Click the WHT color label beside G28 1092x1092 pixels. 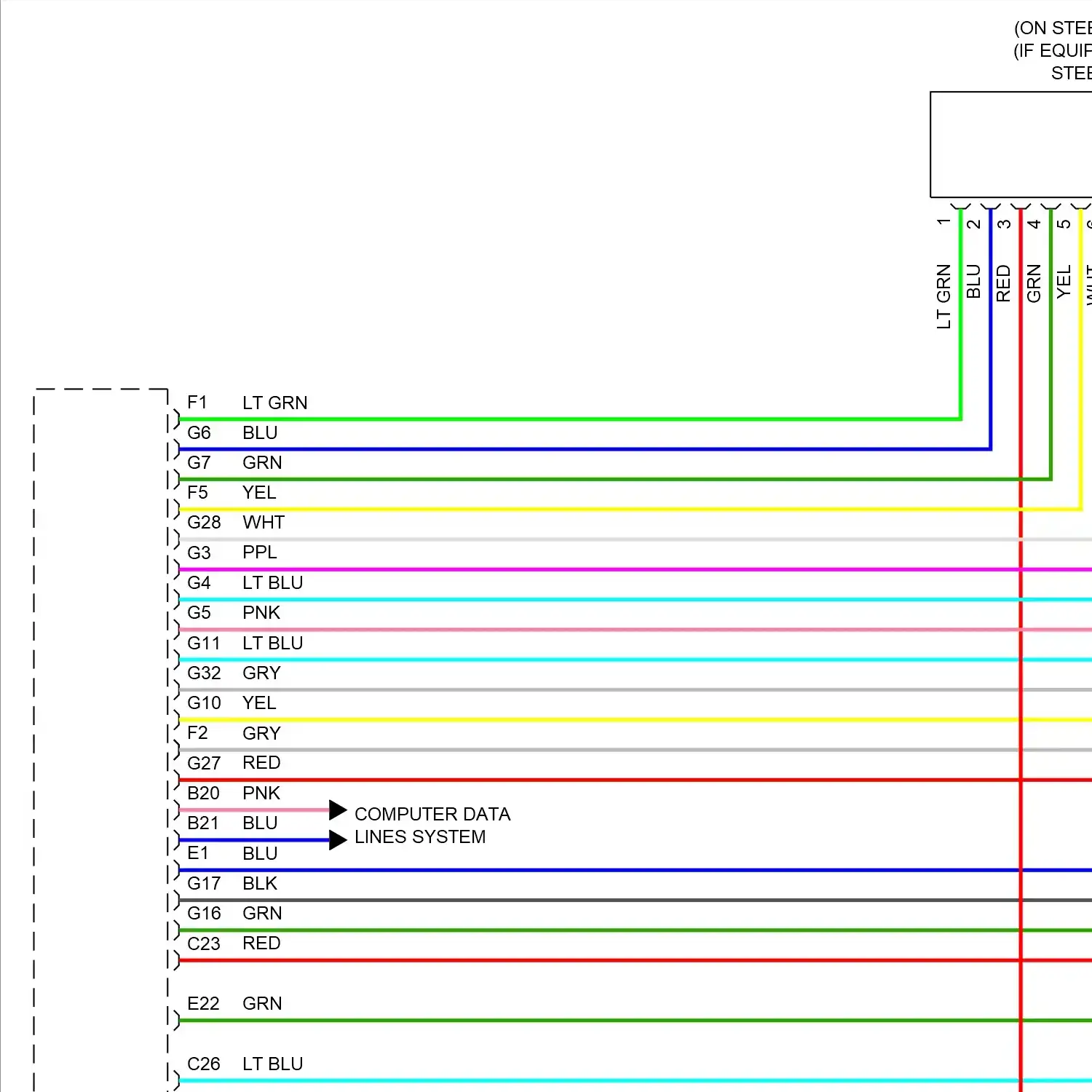[x=264, y=522]
